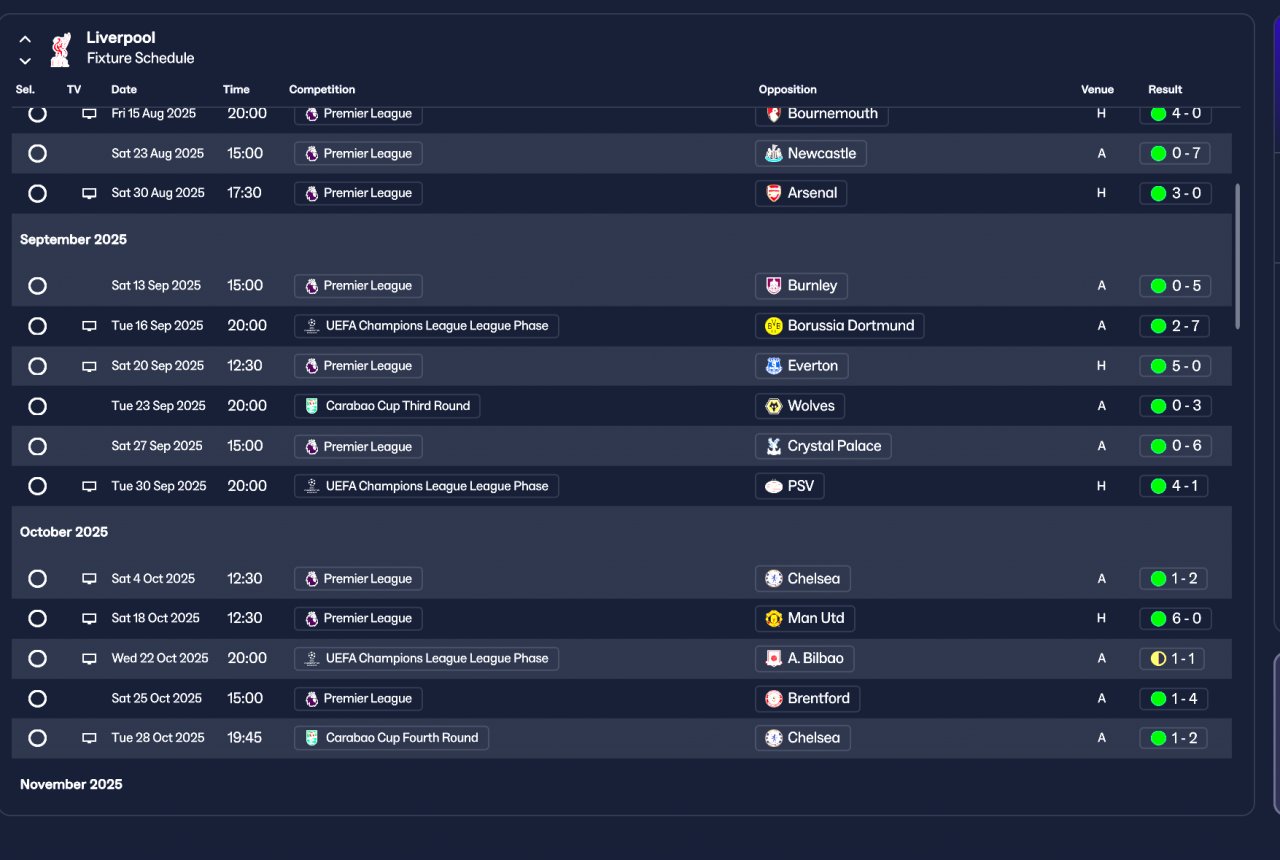Click the TV icon in the Arsenal row
This screenshot has height=860, width=1280.
pos(89,193)
